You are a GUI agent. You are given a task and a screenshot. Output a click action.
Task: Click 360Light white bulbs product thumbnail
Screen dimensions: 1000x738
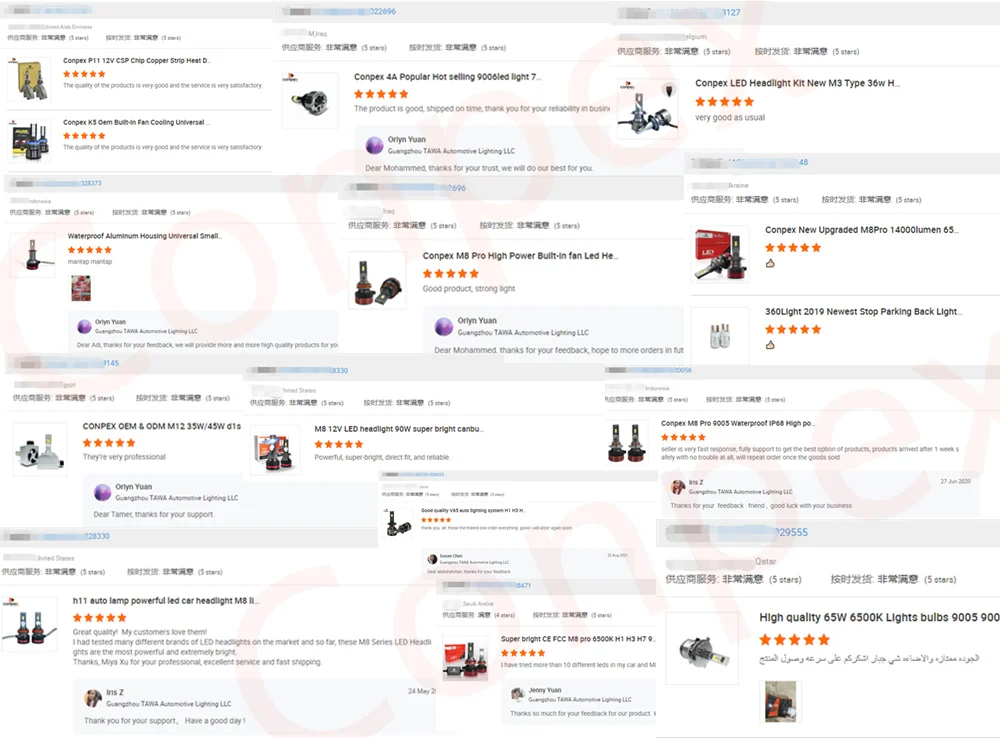(720, 336)
